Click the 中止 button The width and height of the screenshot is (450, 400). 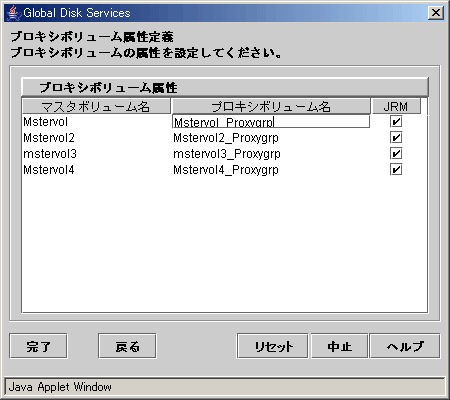[x=339, y=346]
